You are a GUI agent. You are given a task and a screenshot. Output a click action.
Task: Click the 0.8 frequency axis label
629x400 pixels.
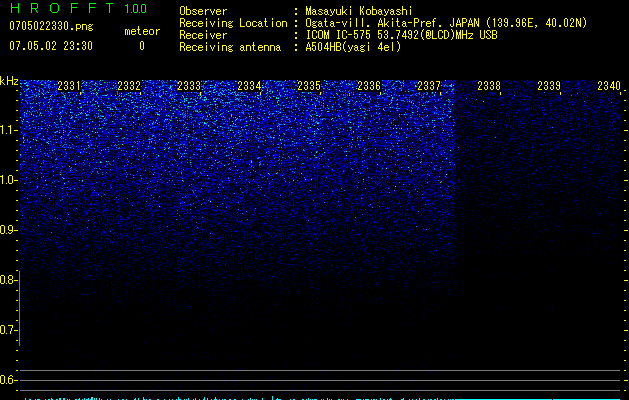[x=8, y=280]
